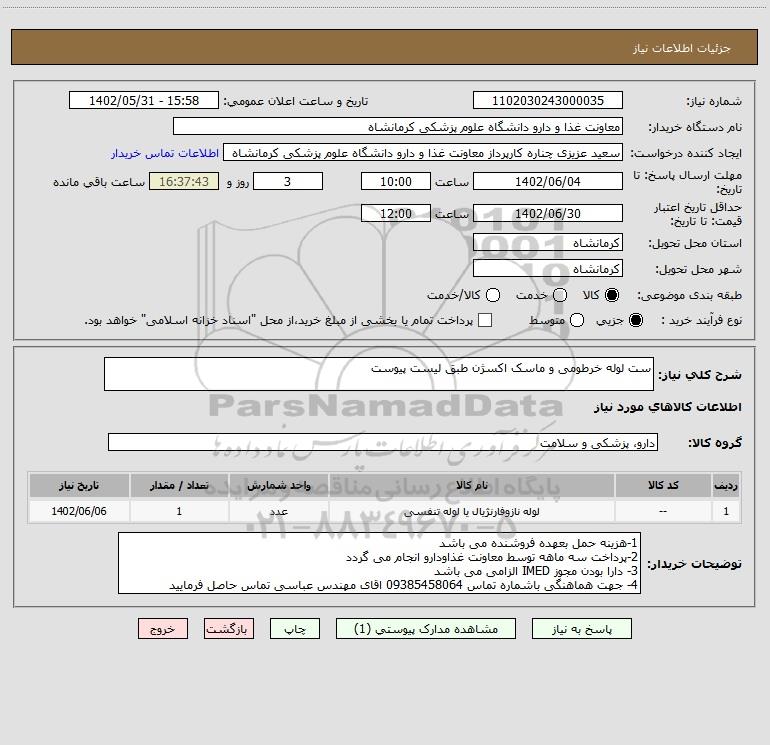Choose جزیی purchase process type

[x=636, y=320]
